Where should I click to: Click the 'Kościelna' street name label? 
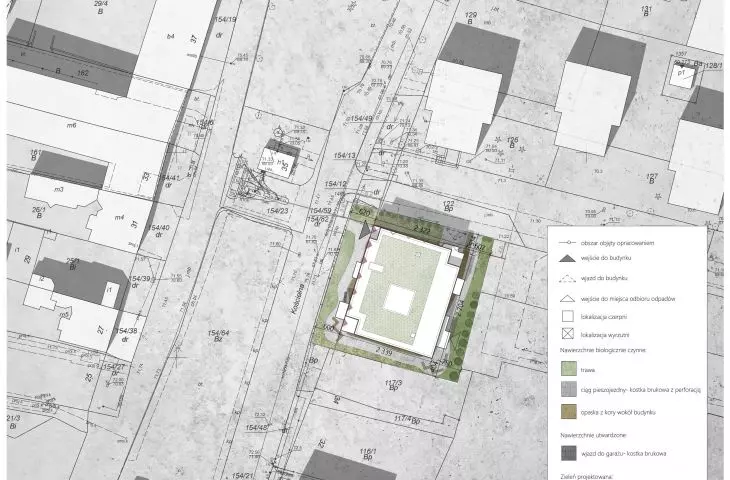point(298,301)
